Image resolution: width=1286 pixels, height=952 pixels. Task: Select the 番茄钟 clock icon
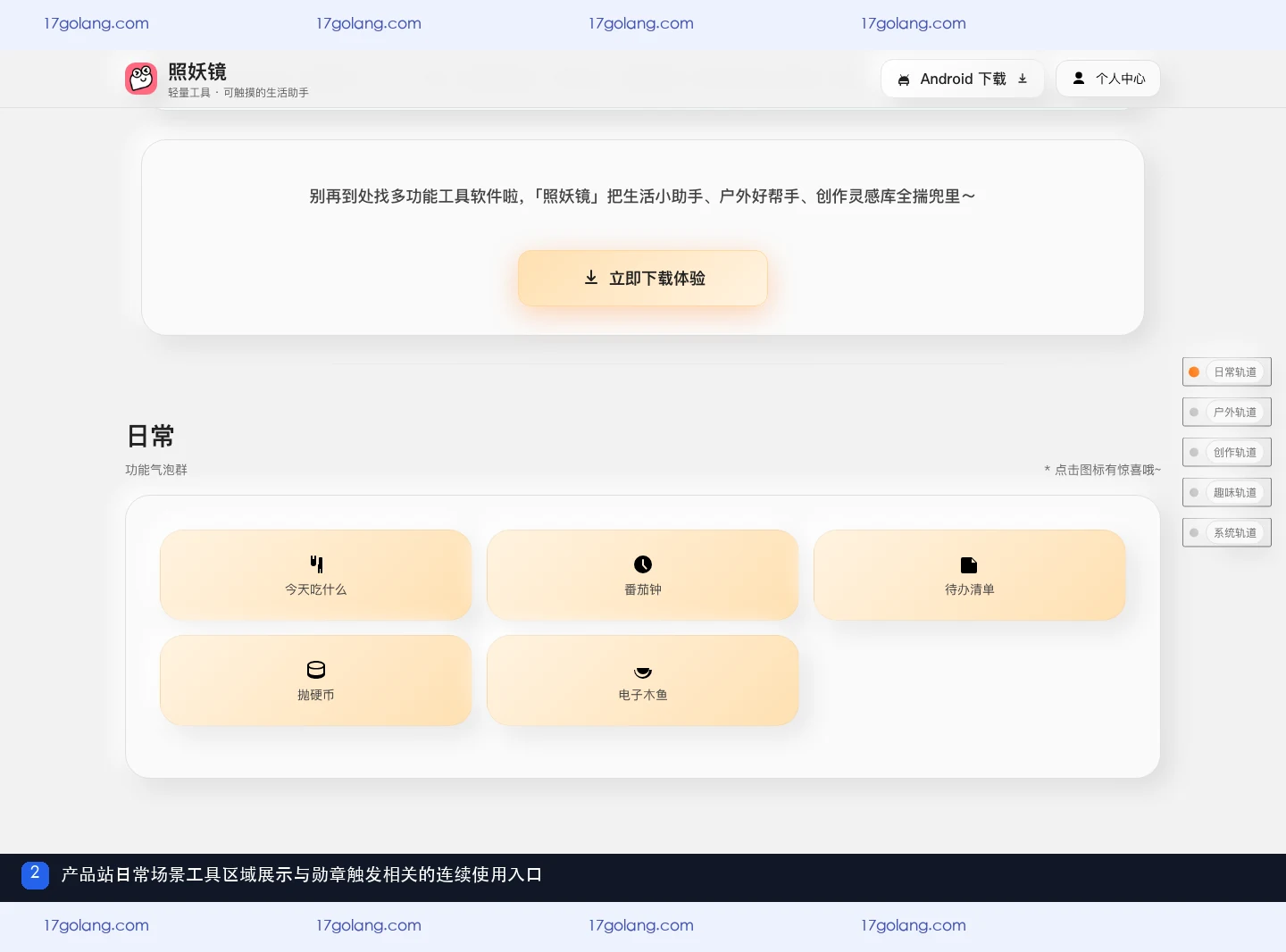pos(643,564)
